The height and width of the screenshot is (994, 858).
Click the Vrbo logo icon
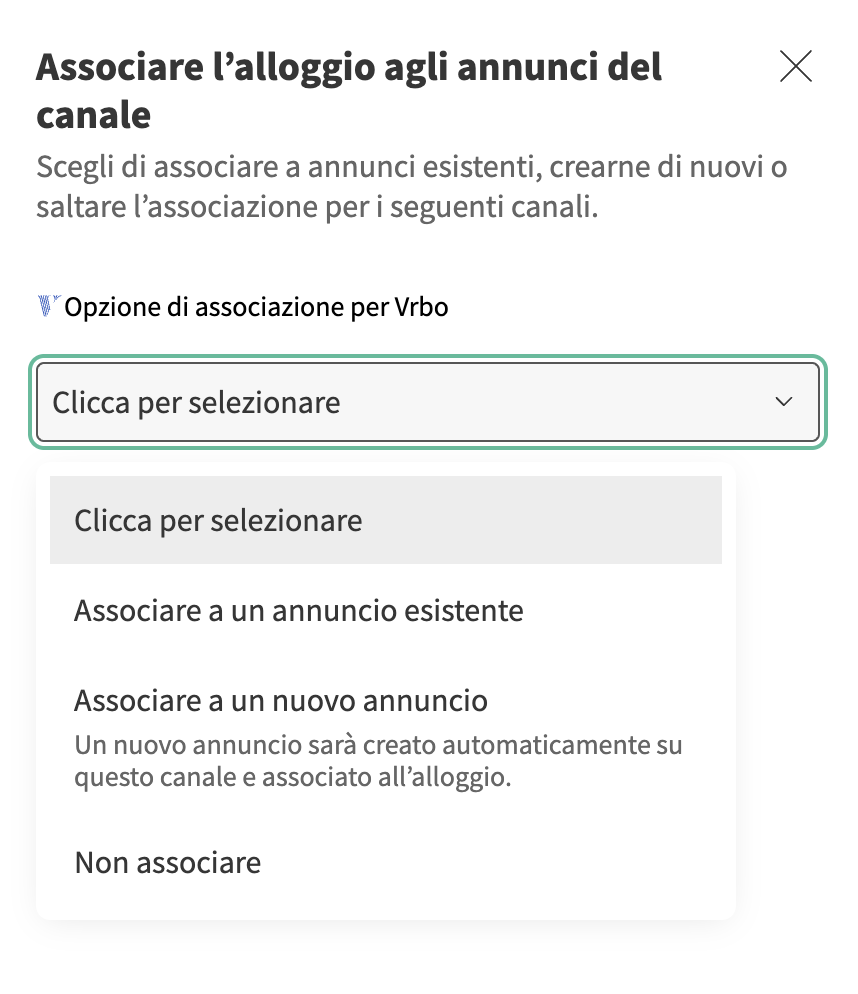(49, 306)
